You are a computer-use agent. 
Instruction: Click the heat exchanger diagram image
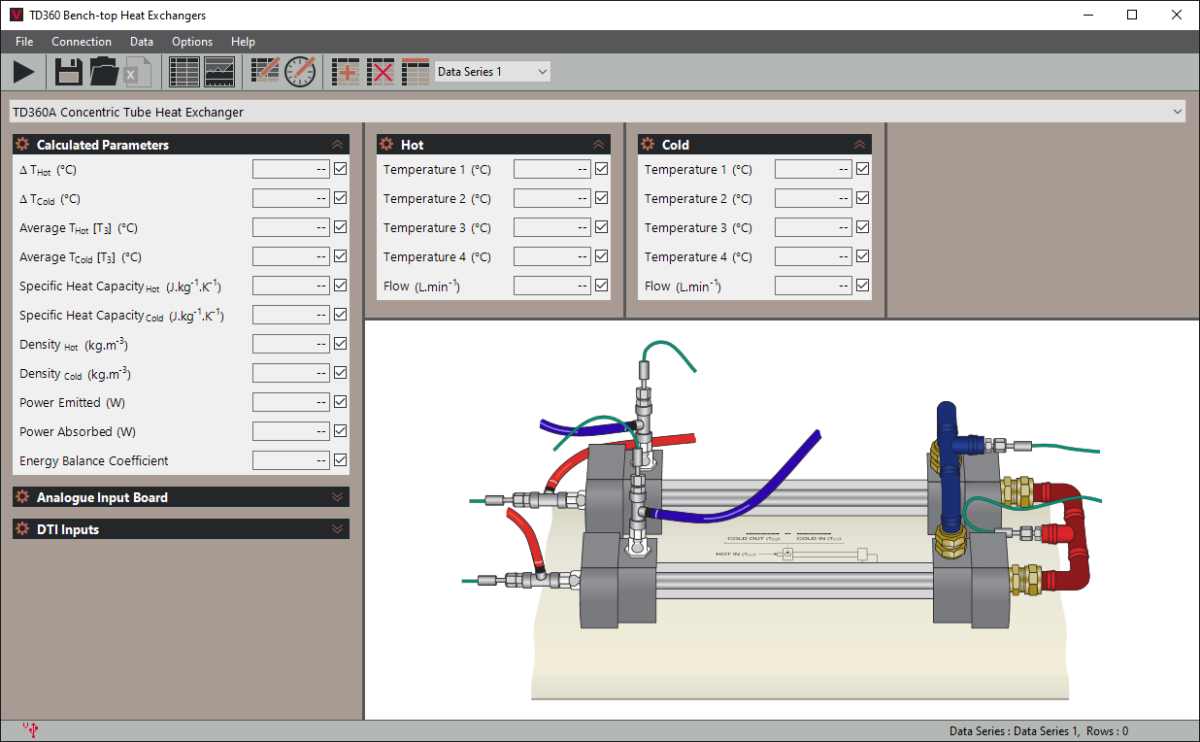click(782, 519)
